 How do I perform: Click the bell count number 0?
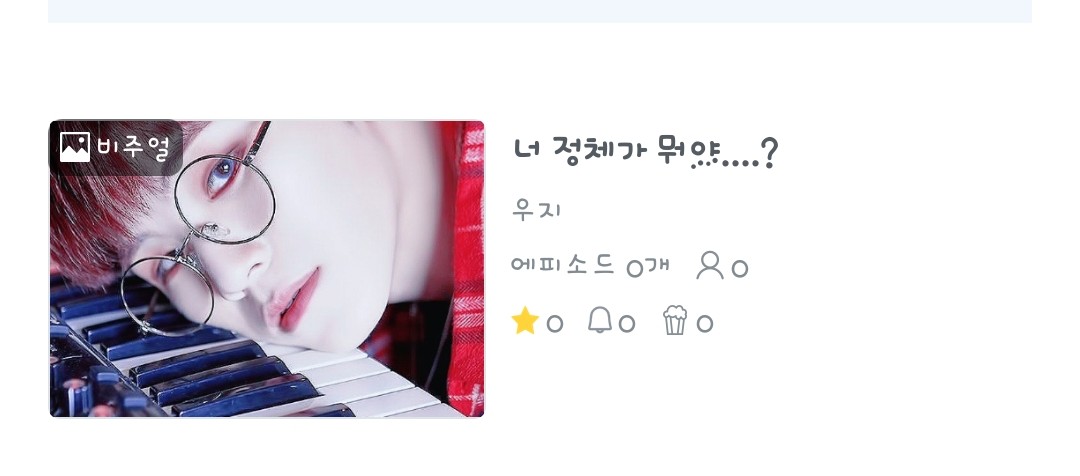[626, 323]
